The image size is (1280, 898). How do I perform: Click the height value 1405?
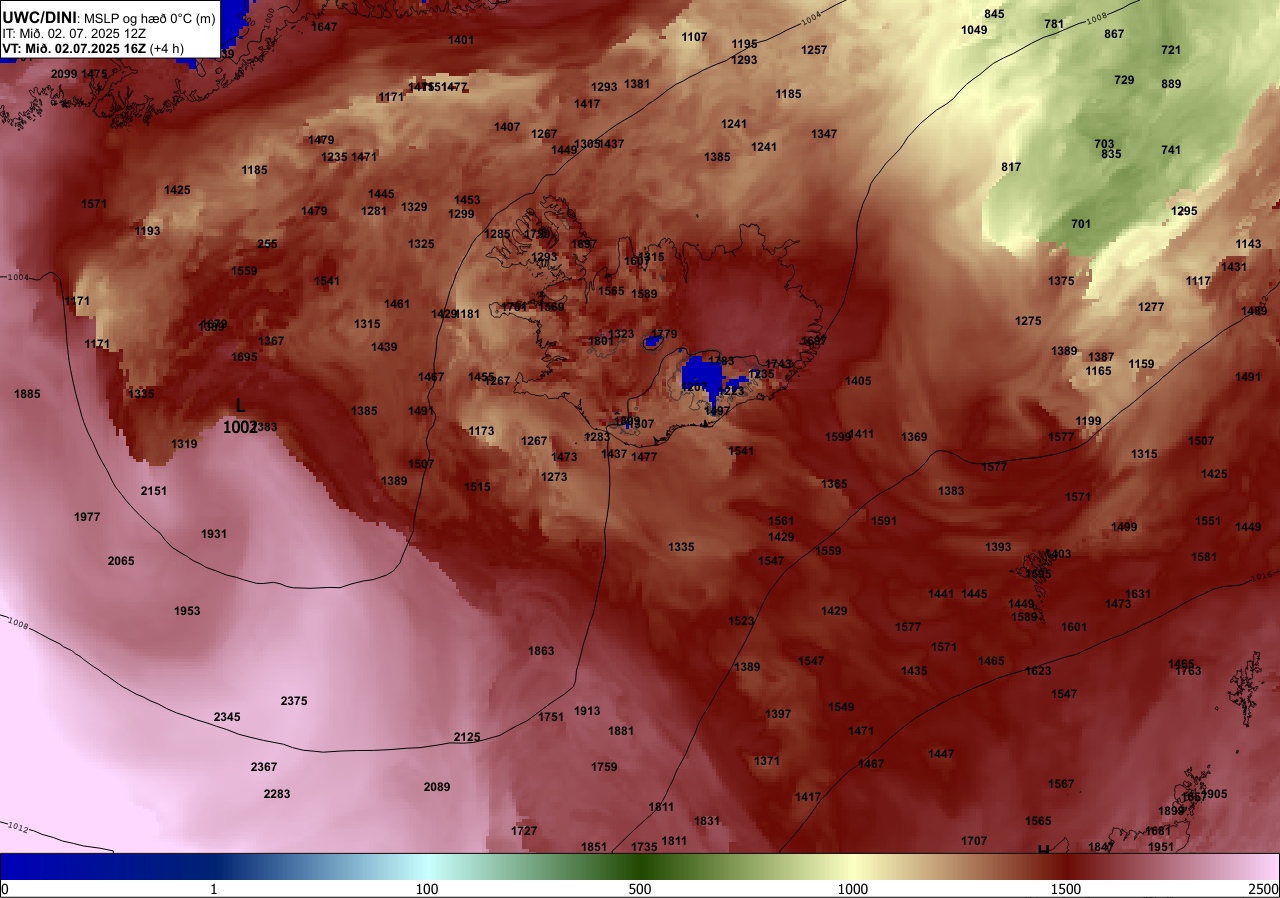coord(858,381)
